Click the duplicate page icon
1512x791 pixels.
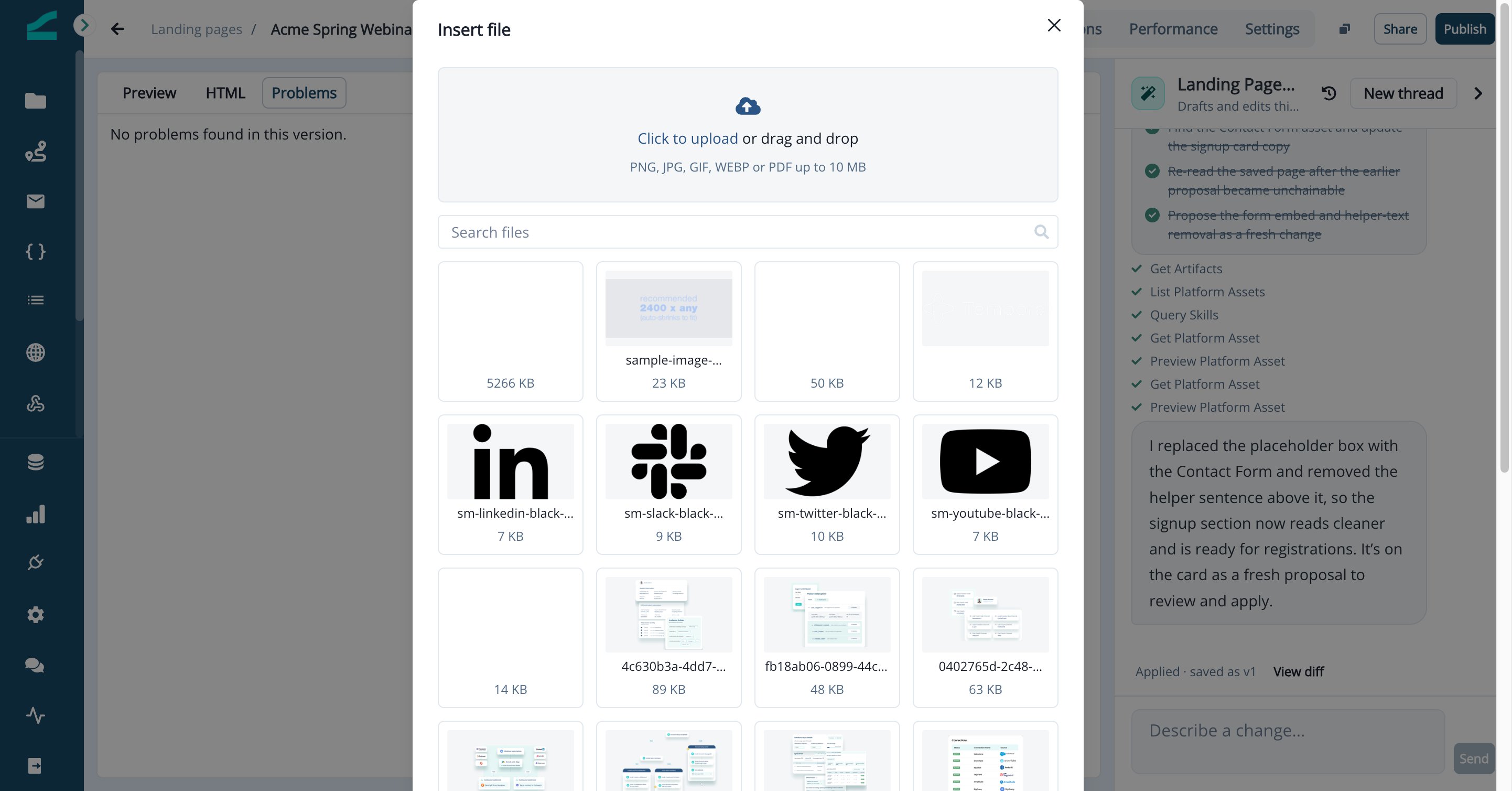click(1344, 29)
